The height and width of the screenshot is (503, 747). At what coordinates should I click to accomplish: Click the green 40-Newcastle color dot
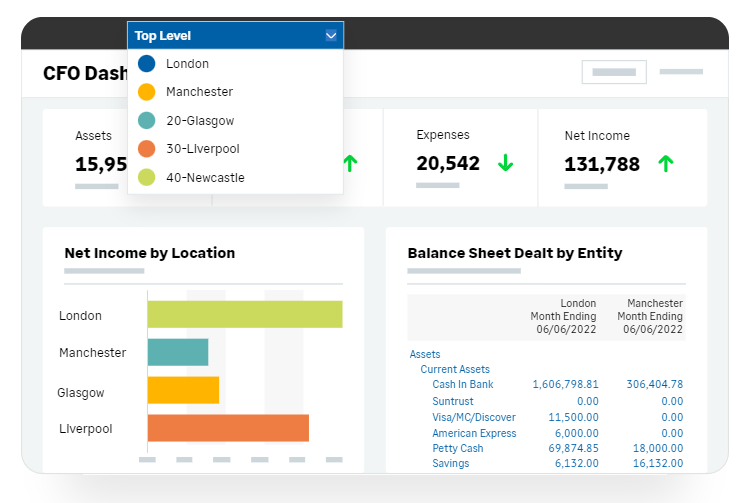147,177
